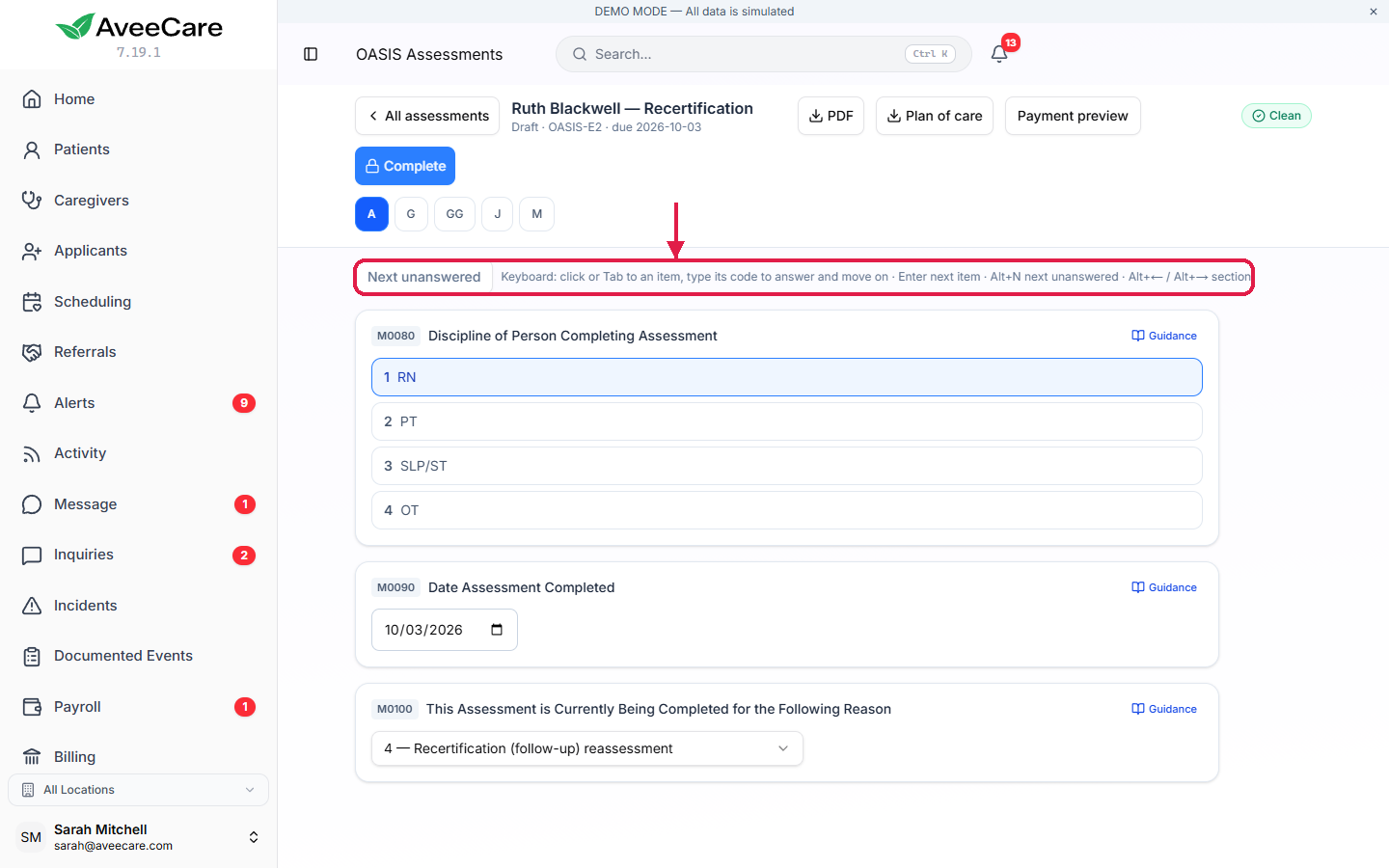Go back to All assessments
The width and height of the screenshot is (1389, 868).
point(427,116)
